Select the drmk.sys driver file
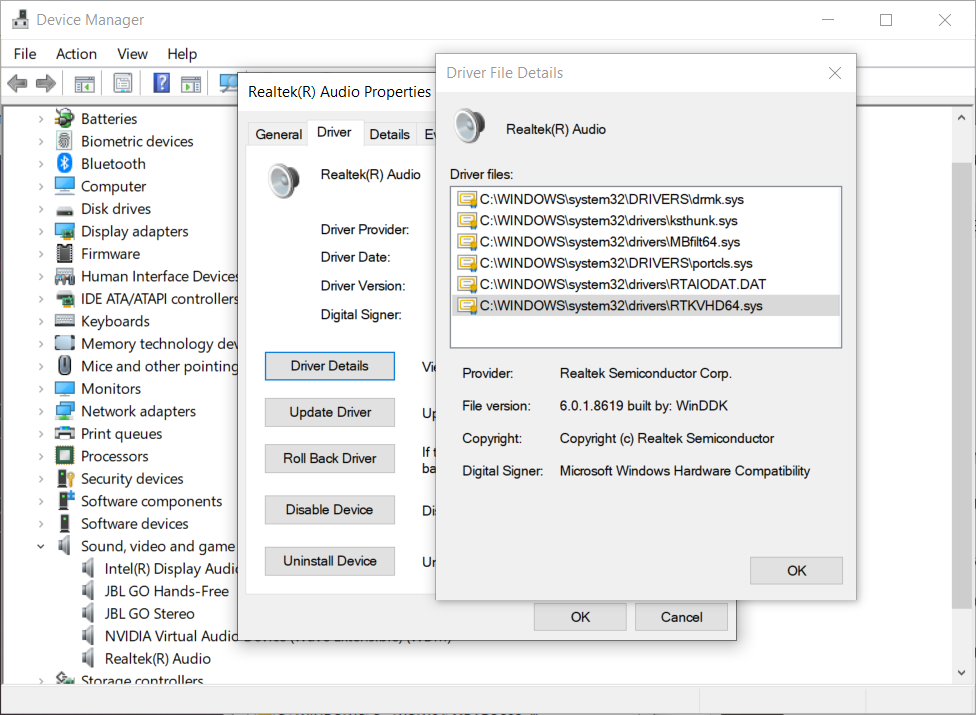This screenshot has width=976, height=715. (645, 199)
